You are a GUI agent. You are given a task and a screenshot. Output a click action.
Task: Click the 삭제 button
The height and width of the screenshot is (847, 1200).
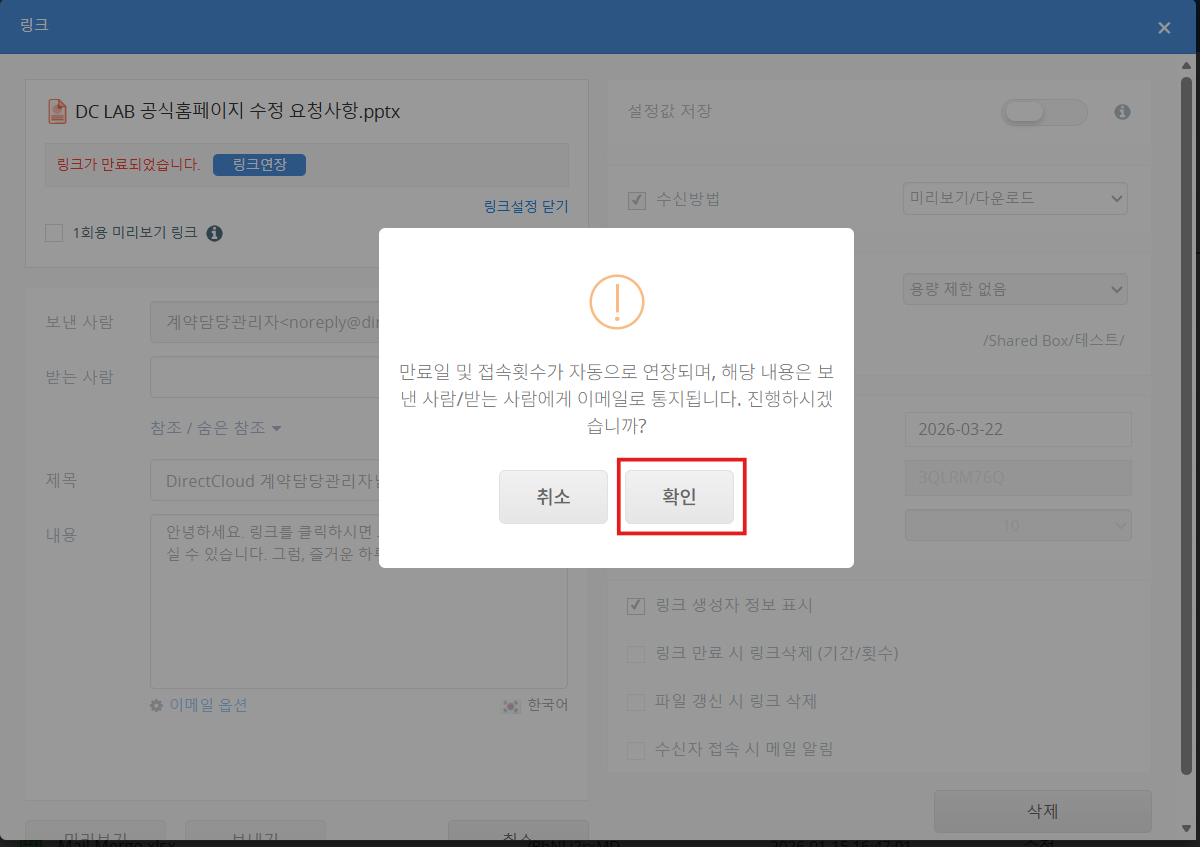click(x=1042, y=811)
